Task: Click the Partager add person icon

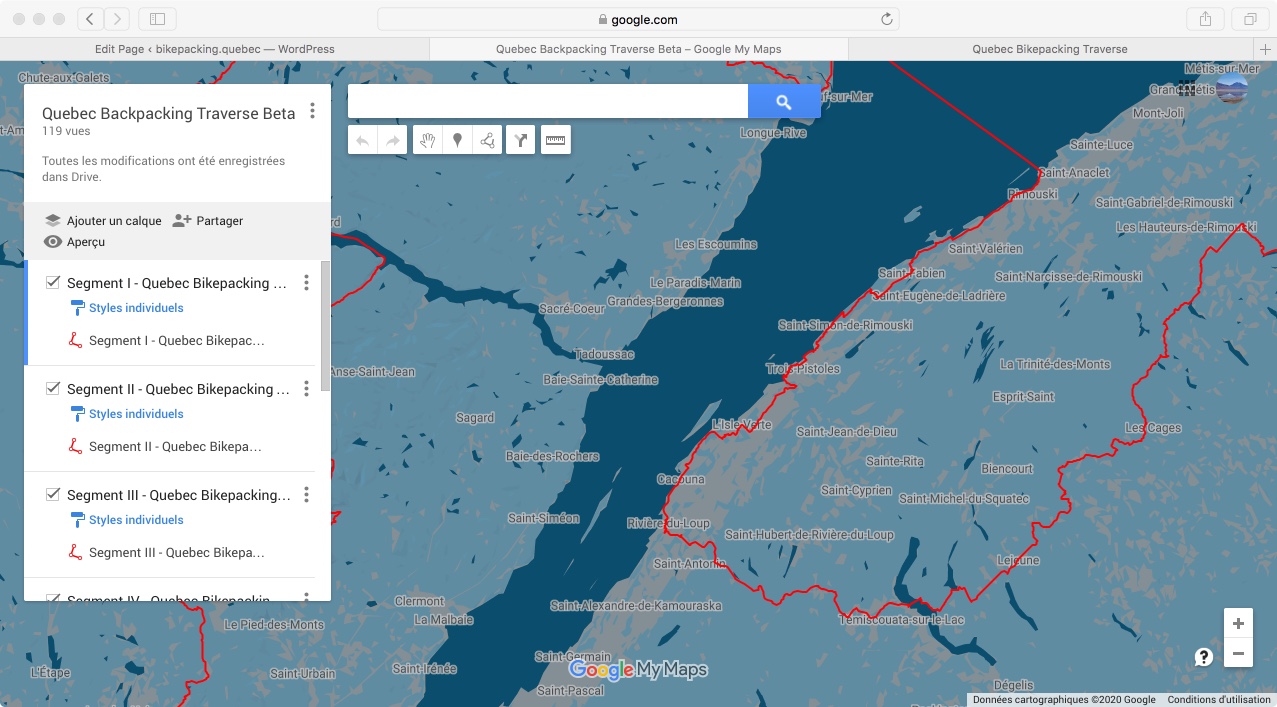Action: [x=181, y=220]
